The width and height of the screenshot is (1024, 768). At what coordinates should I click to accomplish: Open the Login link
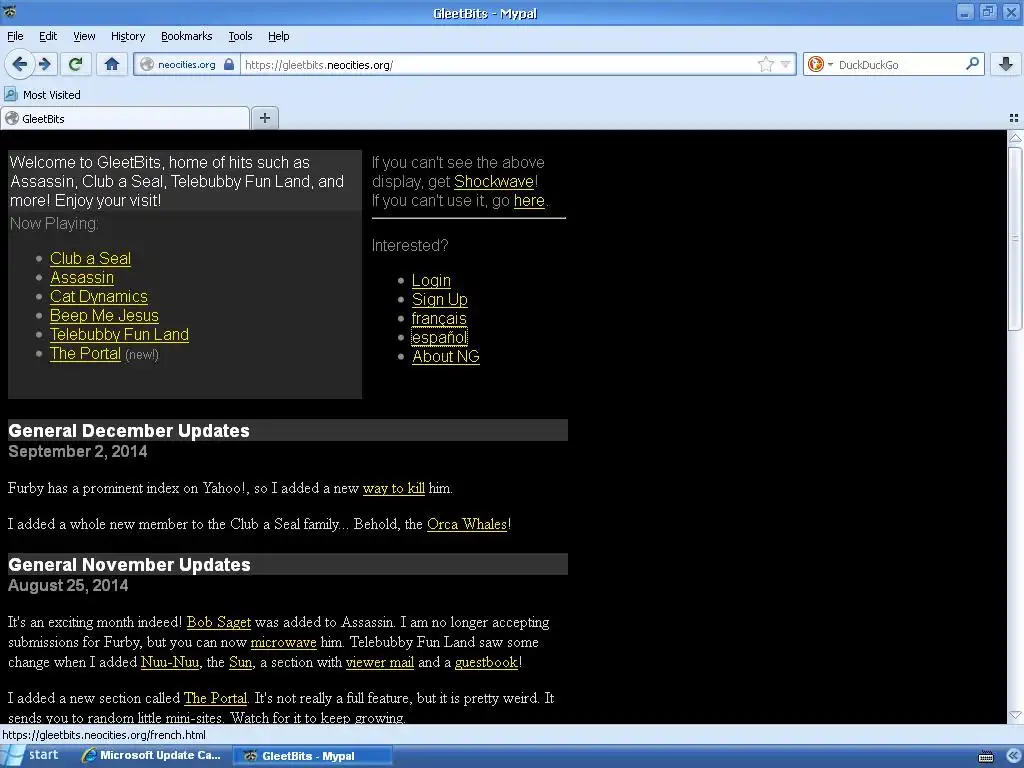[x=431, y=280]
